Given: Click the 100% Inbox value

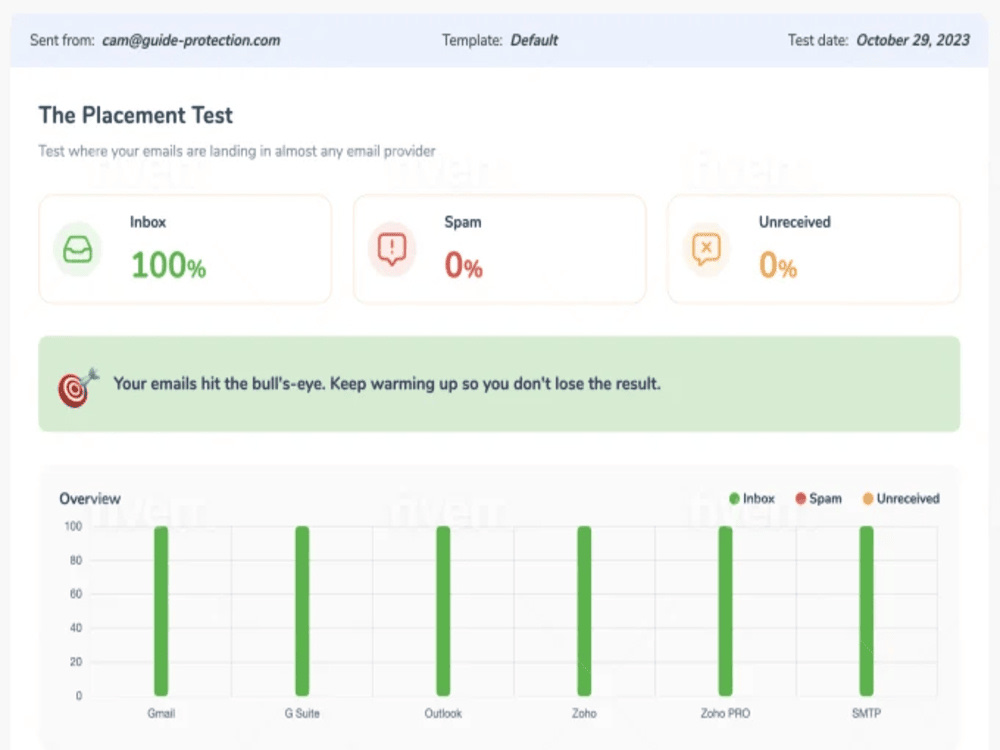Looking at the screenshot, I should [x=168, y=265].
